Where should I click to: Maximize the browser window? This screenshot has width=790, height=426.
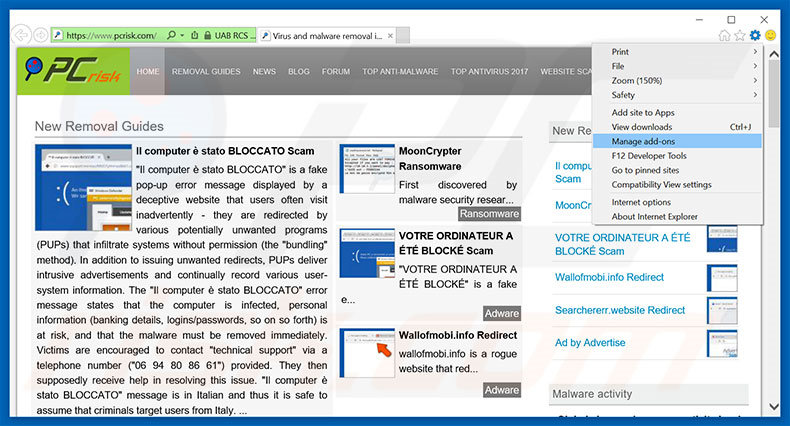[731, 20]
